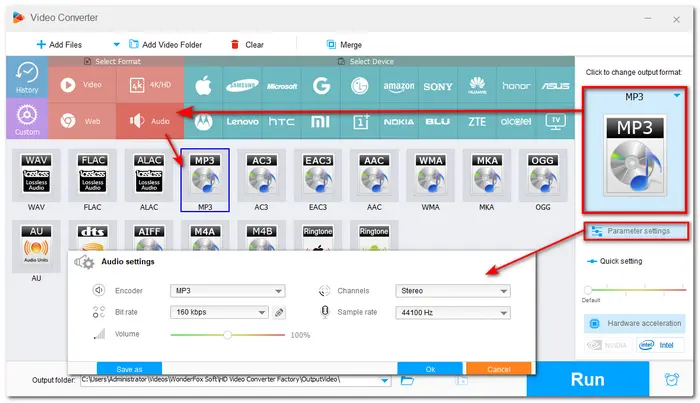
Task: Click the edit pencil beside Bit rate
Action: (279, 313)
